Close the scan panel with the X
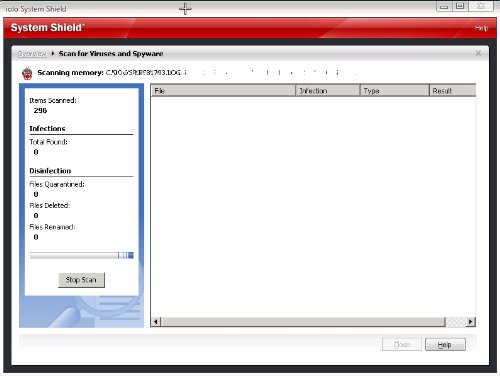Screen dimensions: 500x376 tap(478, 53)
